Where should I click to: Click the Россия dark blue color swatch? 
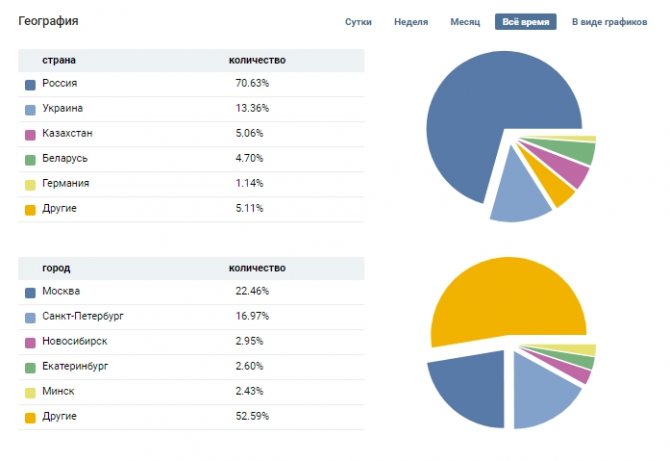(30, 85)
